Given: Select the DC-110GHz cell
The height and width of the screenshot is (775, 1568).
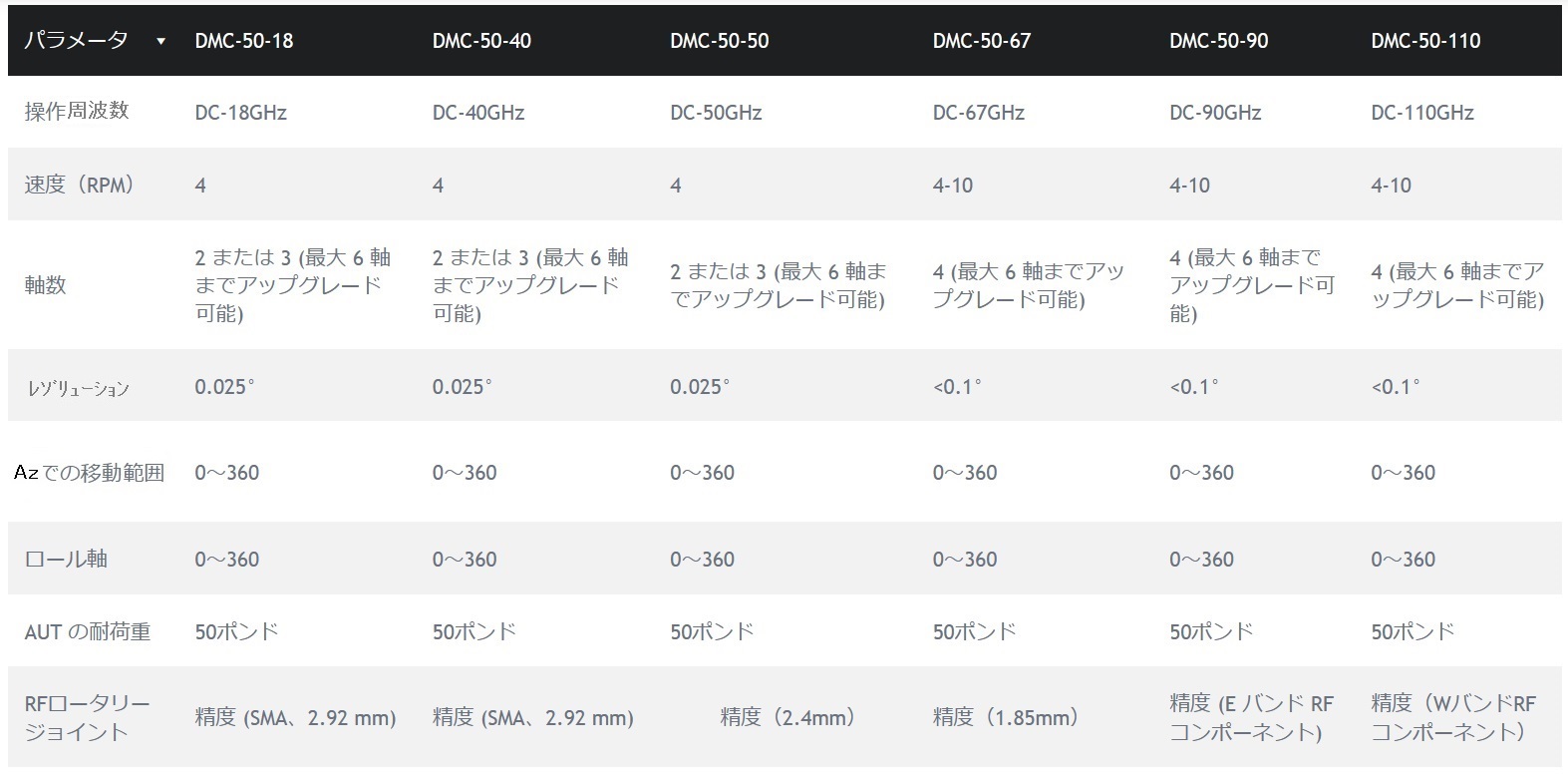Looking at the screenshot, I should (x=1422, y=113).
